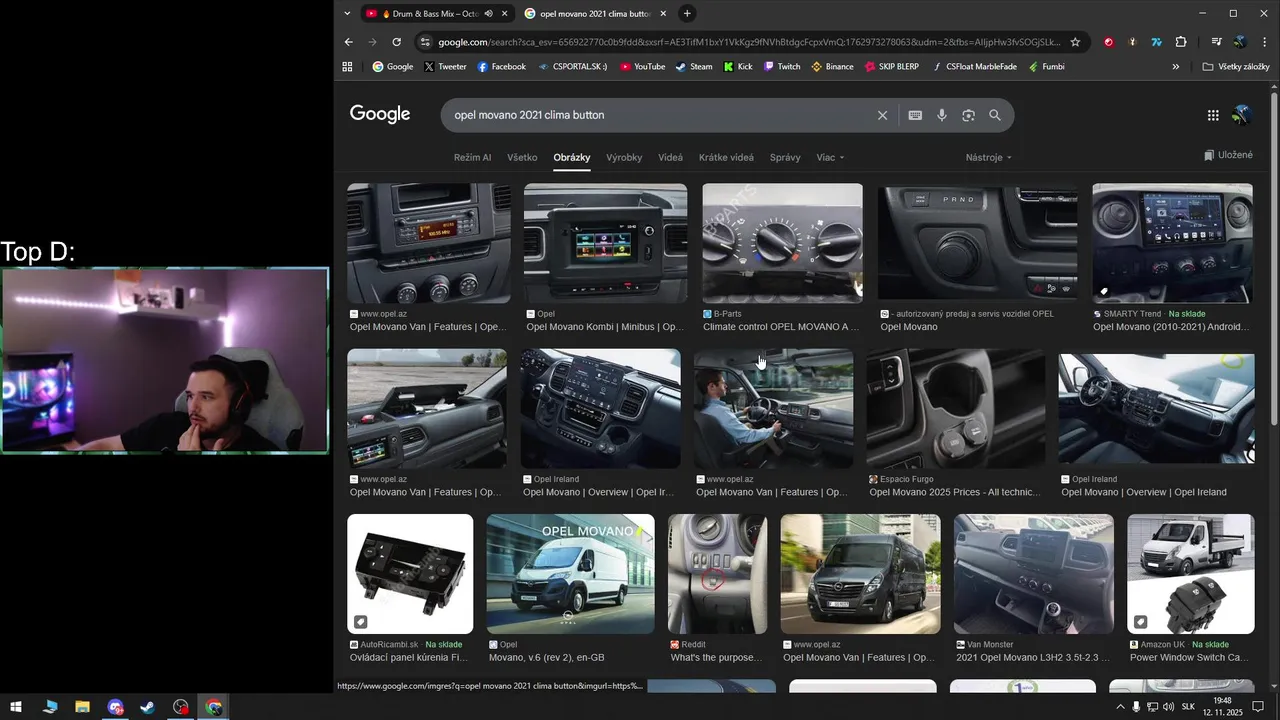Close the Drum & Bass Mix tab
The width and height of the screenshot is (1280, 720).
coord(504,14)
